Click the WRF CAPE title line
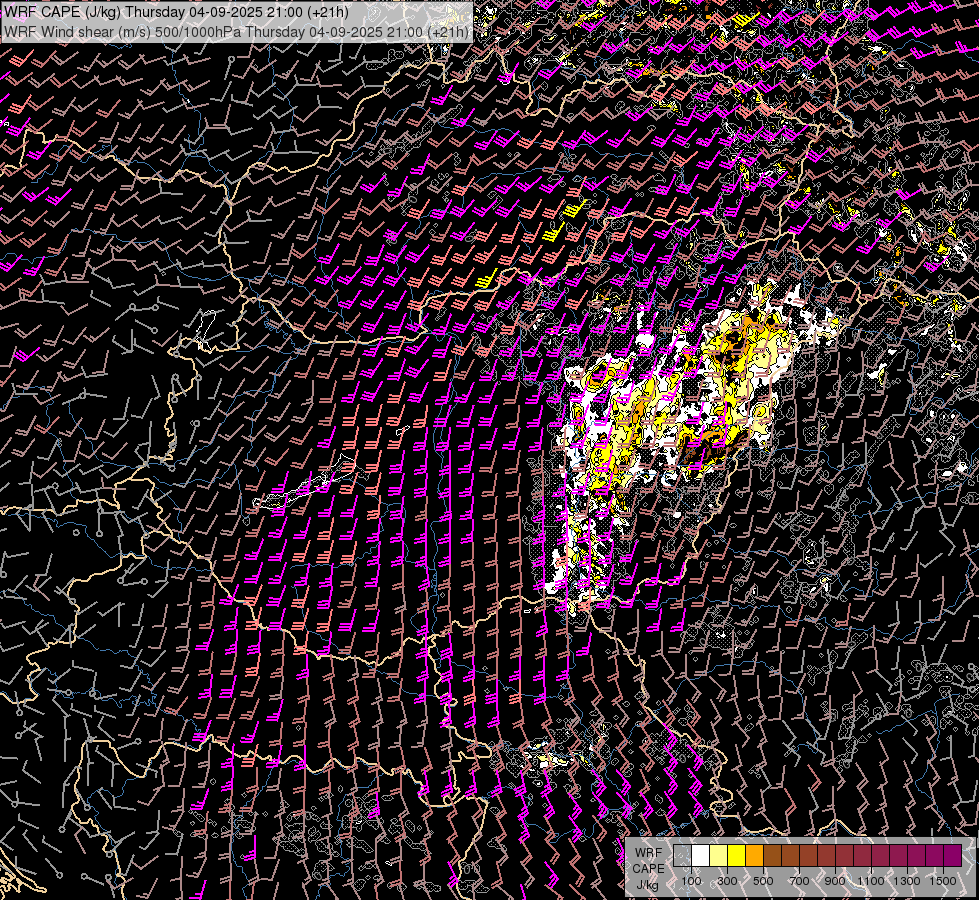The width and height of the screenshot is (979, 900). 177,12
